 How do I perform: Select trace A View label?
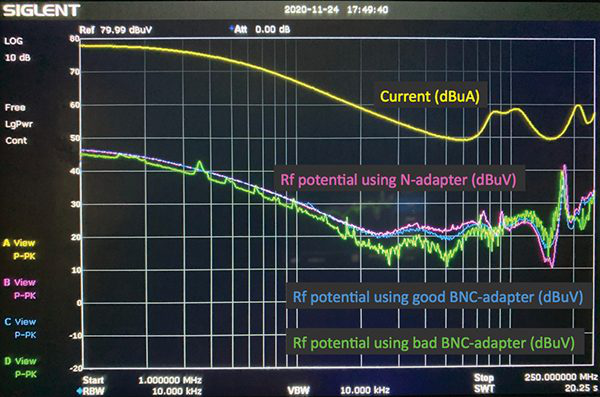(x=19, y=243)
